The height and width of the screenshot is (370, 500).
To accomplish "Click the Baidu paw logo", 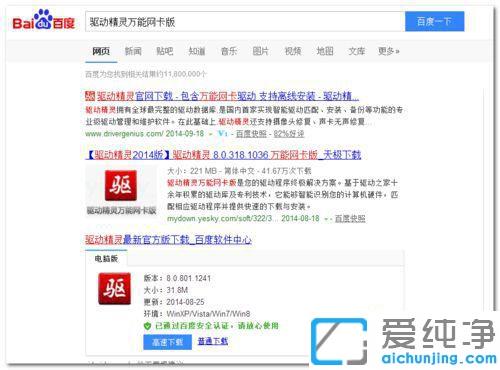I will pyautogui.click(x=44, y=20).
